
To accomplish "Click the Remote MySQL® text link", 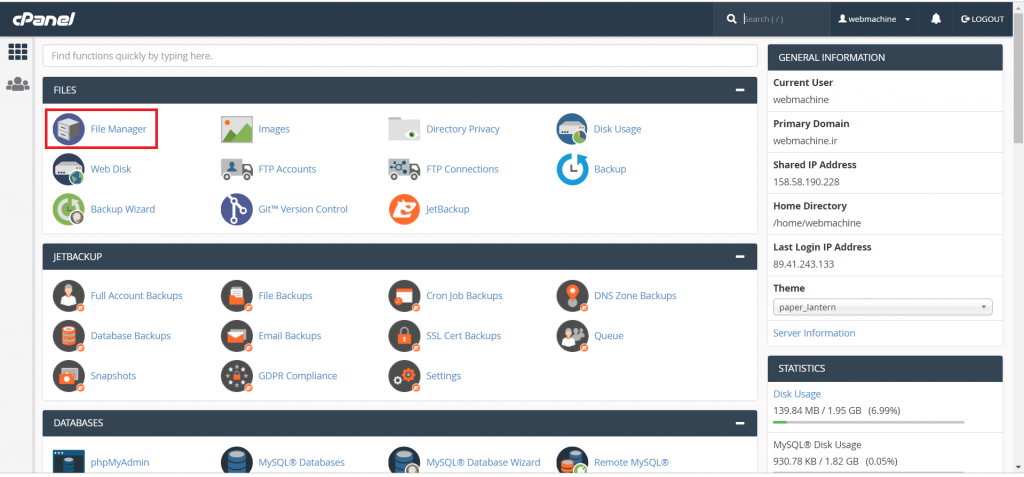I will point(632,462).
